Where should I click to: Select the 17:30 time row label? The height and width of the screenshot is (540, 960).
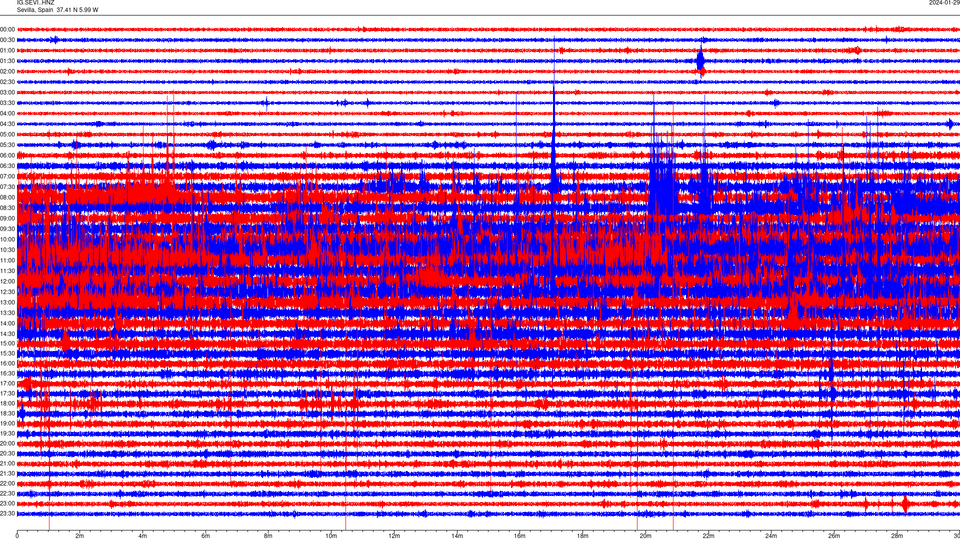[x=7, y=394]
